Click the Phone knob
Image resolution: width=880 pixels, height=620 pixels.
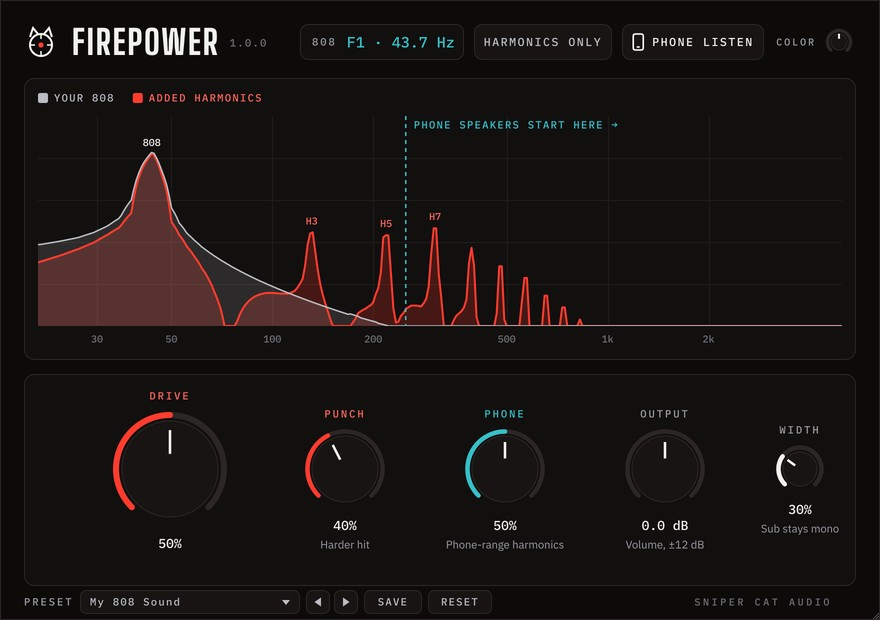[505, 467]
